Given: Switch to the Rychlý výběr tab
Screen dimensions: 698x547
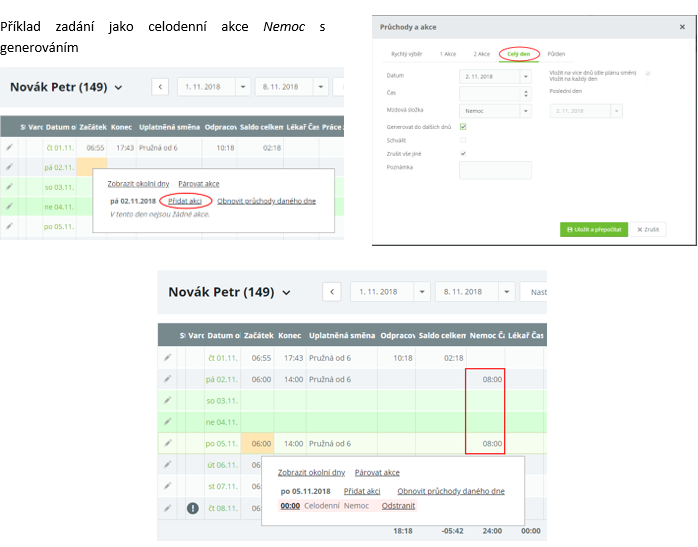Looking at the screenshot, I should click(x=405, y=52).
